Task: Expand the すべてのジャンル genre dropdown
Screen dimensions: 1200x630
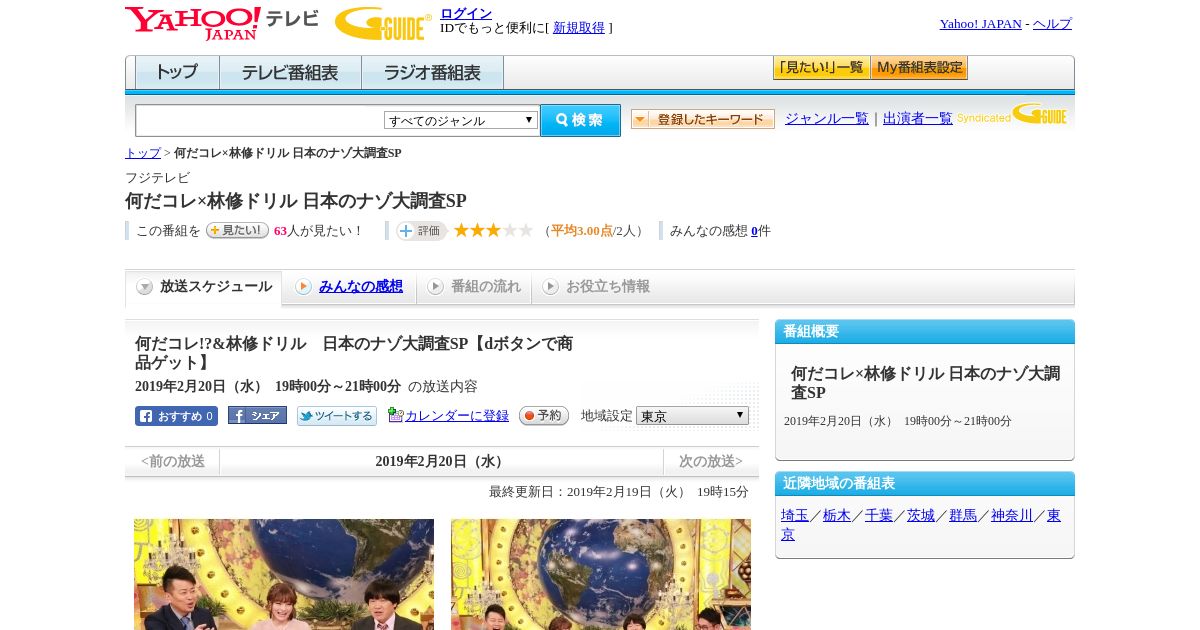Action: (x=461, y=120)
